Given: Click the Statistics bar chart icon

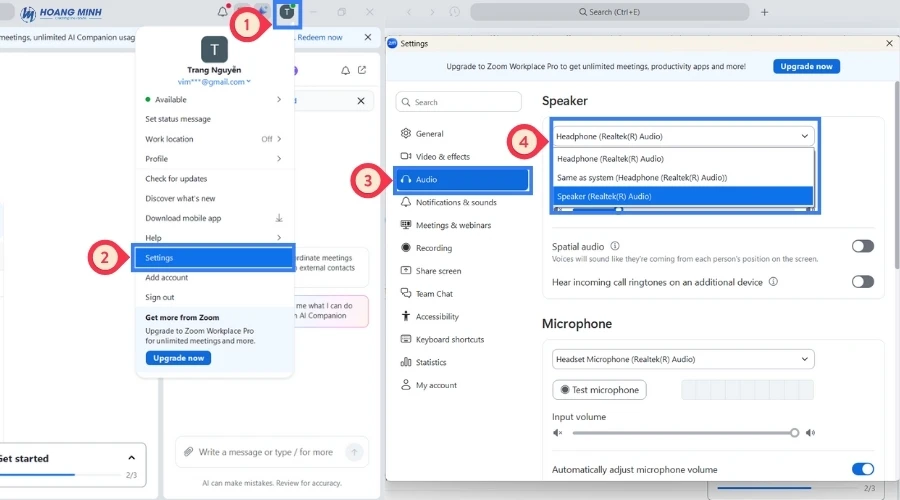Looking at the screenshot, I should (406, 362).
